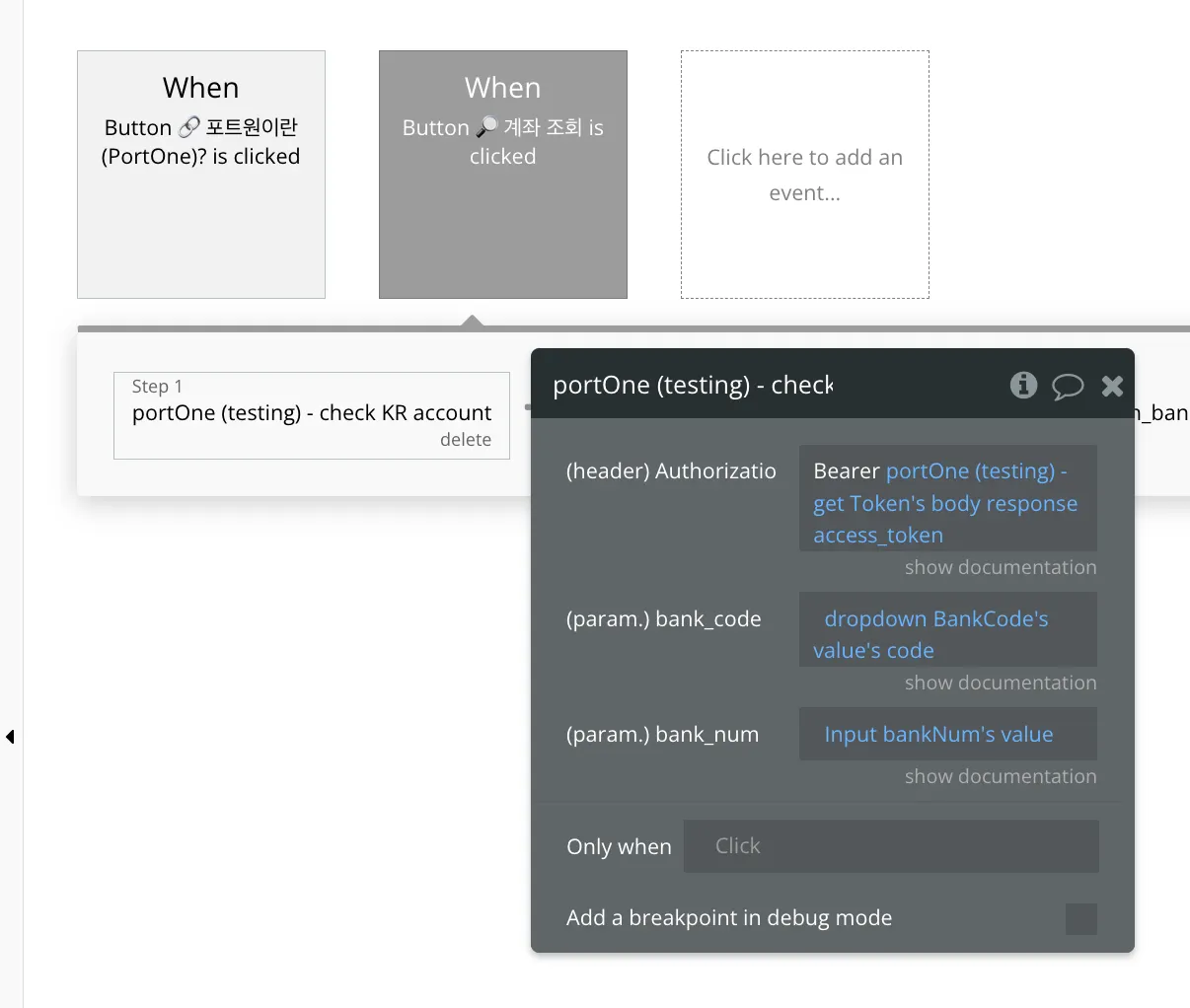
Task: Click here to add an event
Action: point(804,175)
